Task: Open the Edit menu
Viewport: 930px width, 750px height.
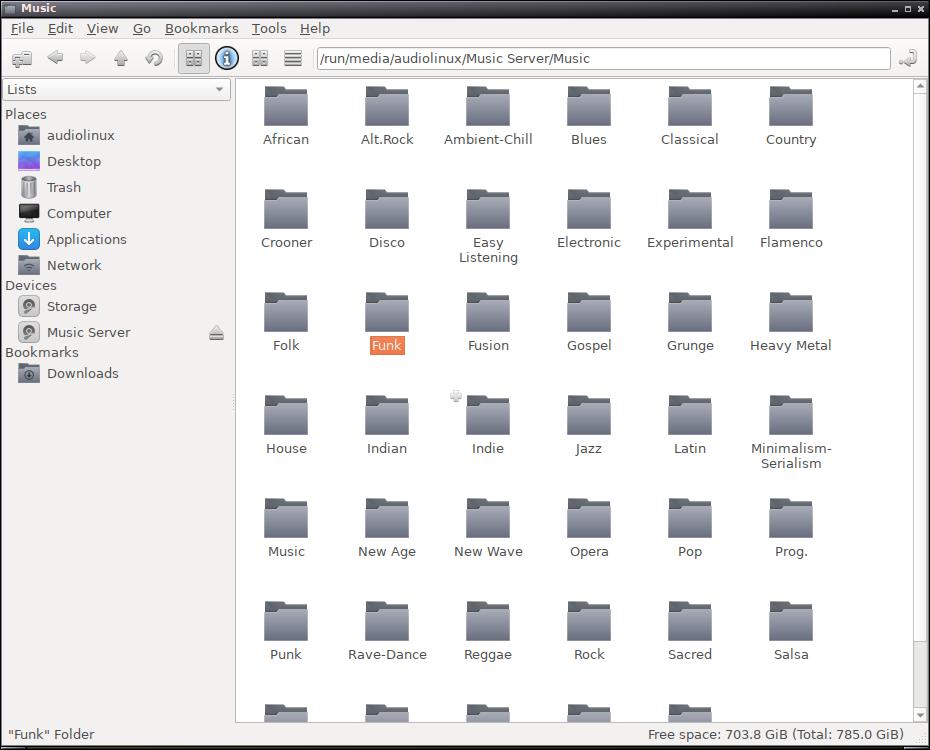Action: (60, 28)
